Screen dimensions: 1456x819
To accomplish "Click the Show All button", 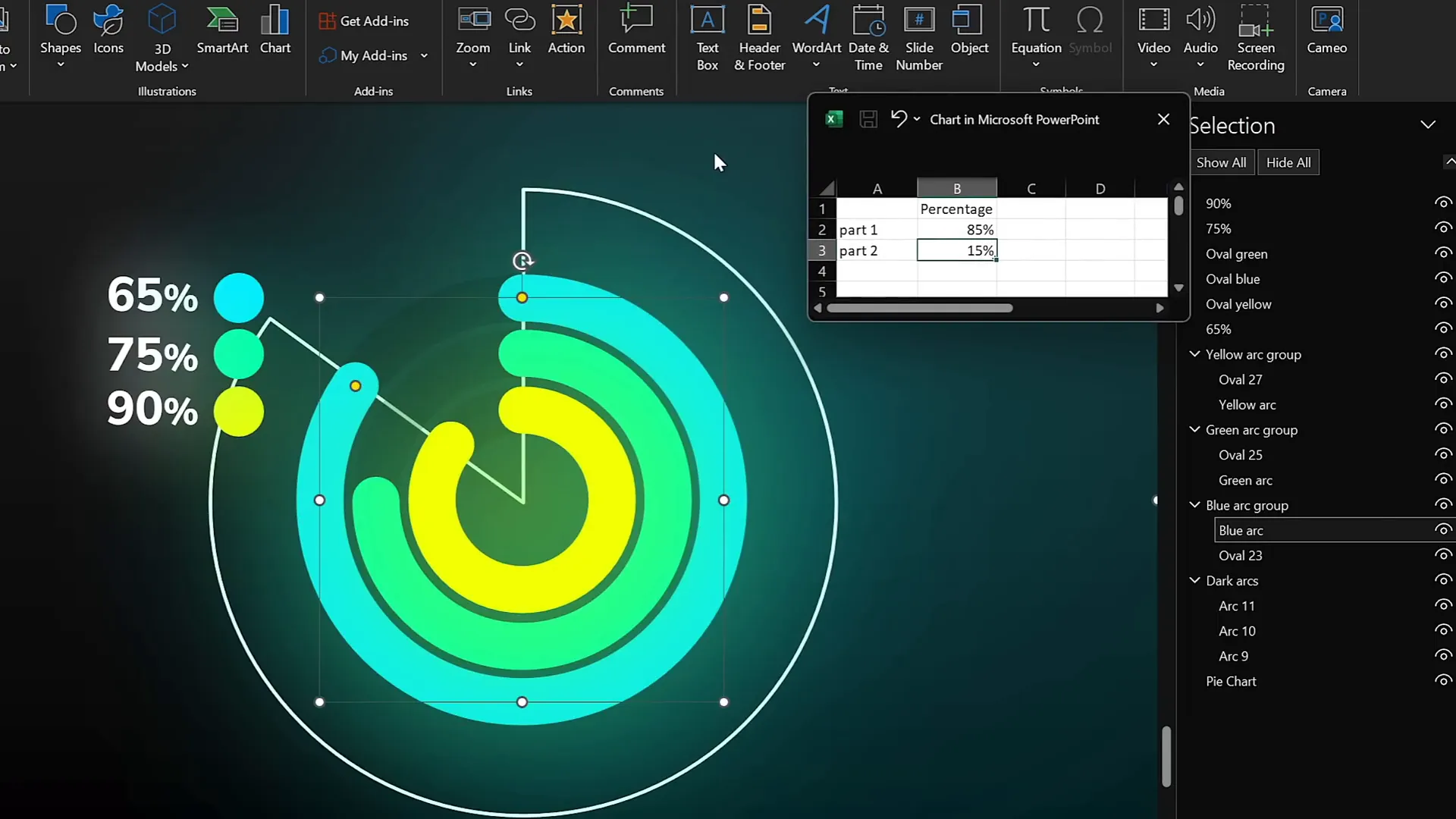I will [1221, 162].
